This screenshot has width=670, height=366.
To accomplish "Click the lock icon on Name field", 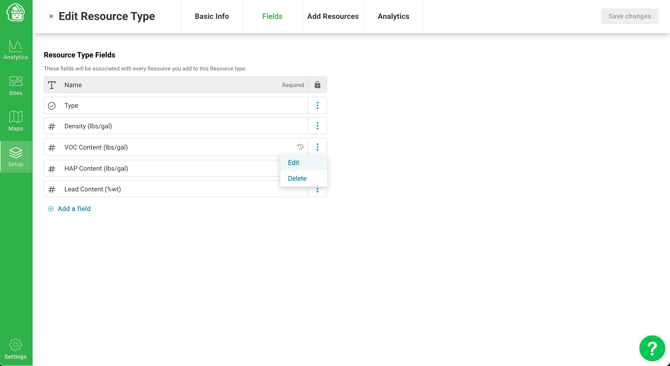I will [x=317, y=85].
